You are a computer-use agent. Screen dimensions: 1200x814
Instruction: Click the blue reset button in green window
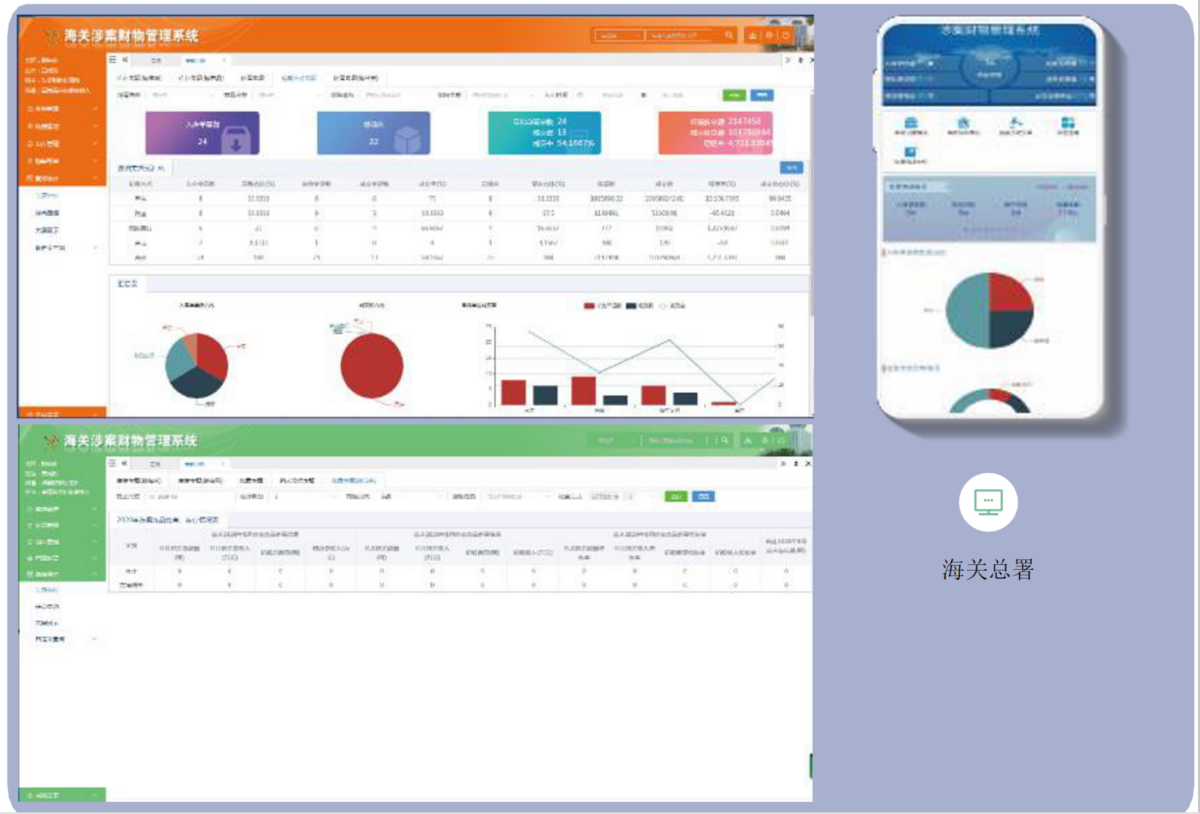[x=703, y=496]
